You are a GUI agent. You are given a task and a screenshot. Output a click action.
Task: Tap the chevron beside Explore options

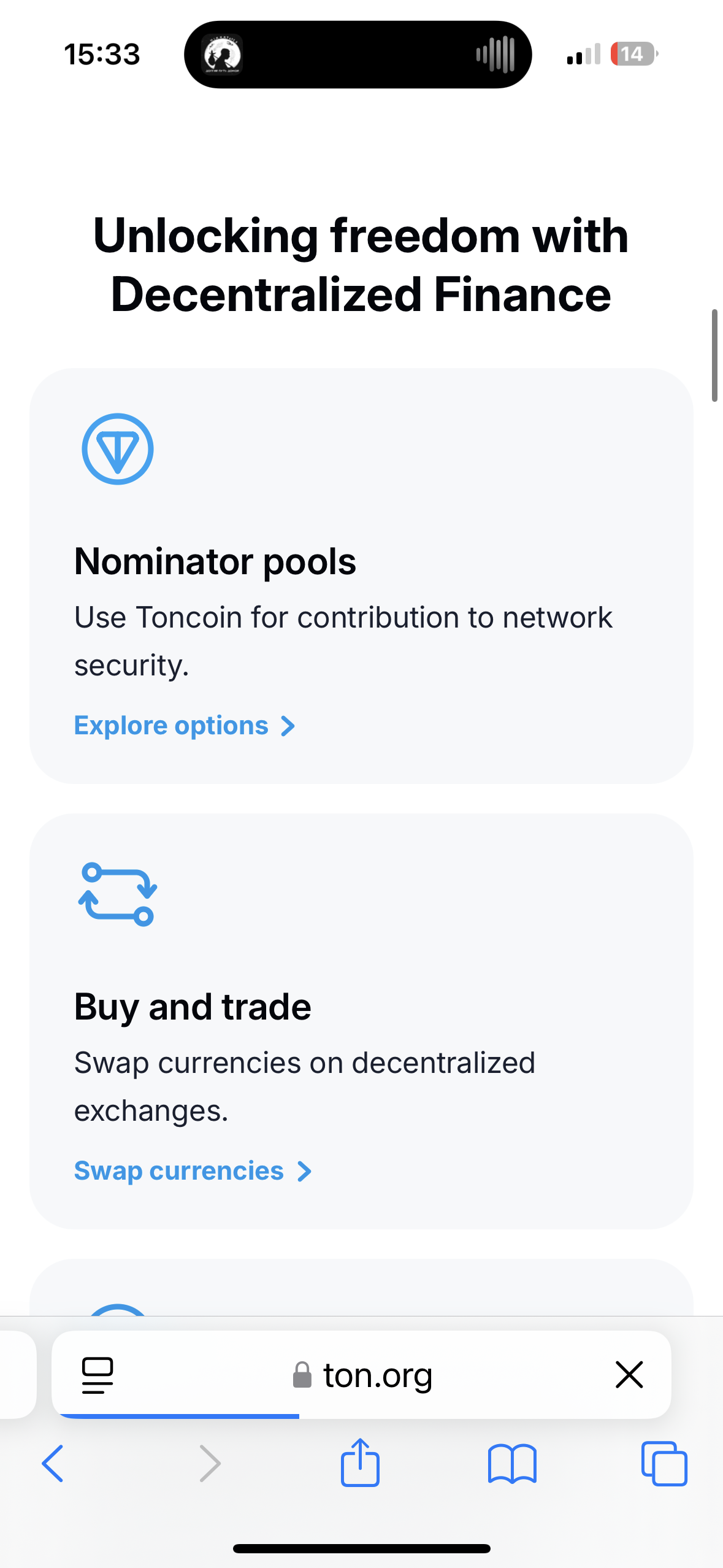(288, 726)
